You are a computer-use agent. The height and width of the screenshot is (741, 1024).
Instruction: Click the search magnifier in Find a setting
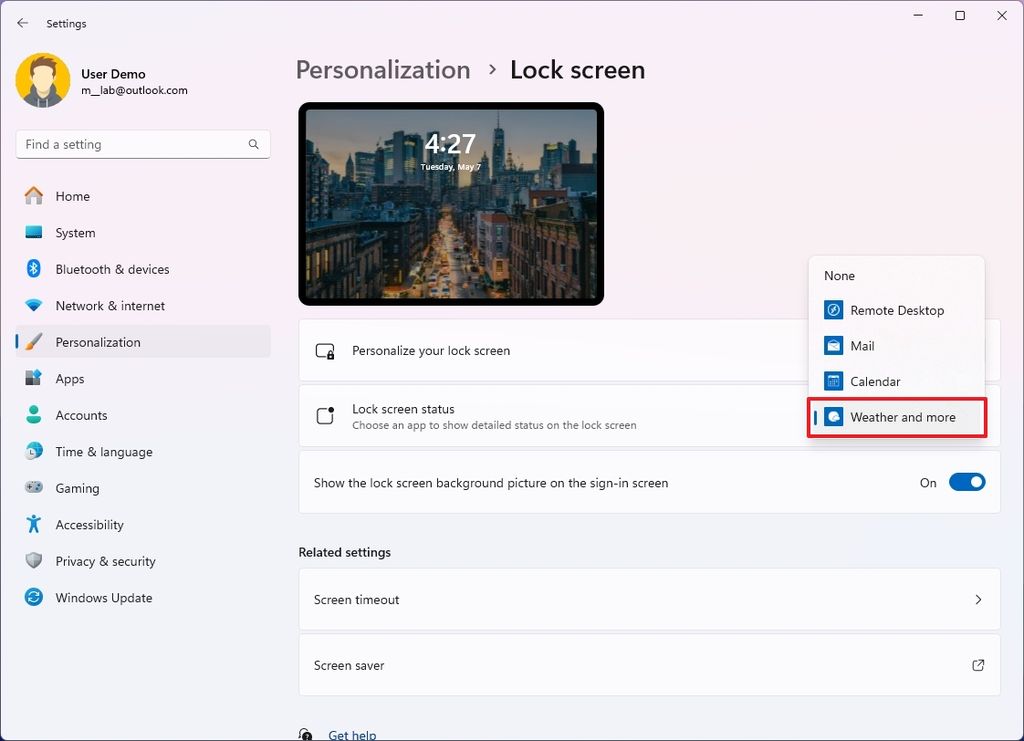click(254, 144)
